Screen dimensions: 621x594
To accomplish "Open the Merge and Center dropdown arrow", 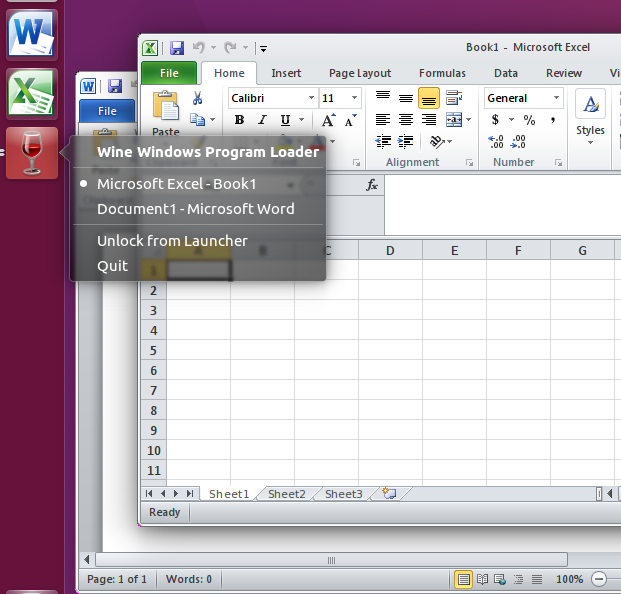I will click(469, 119).
